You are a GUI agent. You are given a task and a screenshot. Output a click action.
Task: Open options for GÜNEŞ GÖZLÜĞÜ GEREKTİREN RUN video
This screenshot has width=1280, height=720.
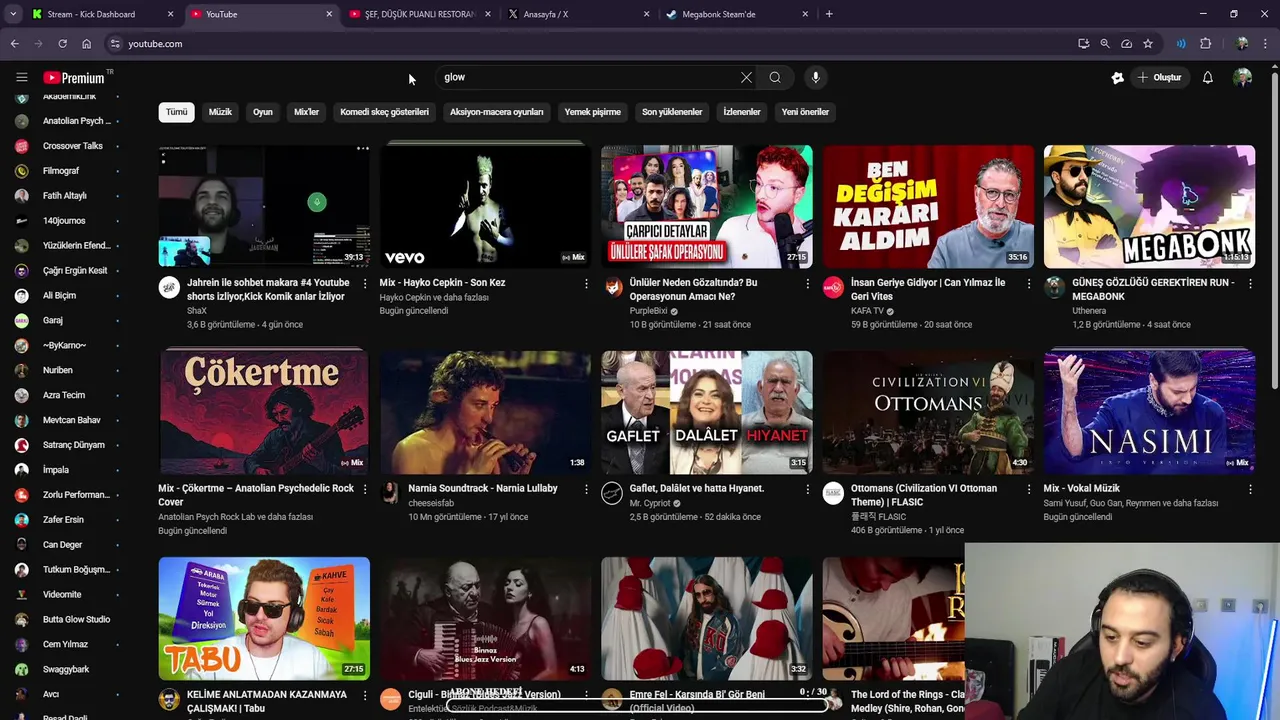(1250, 284)
